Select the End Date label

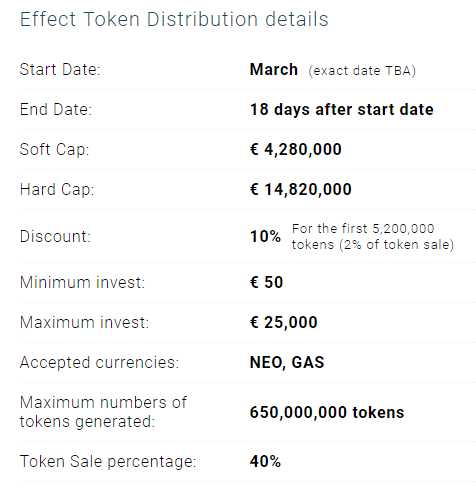coord(56,110)
